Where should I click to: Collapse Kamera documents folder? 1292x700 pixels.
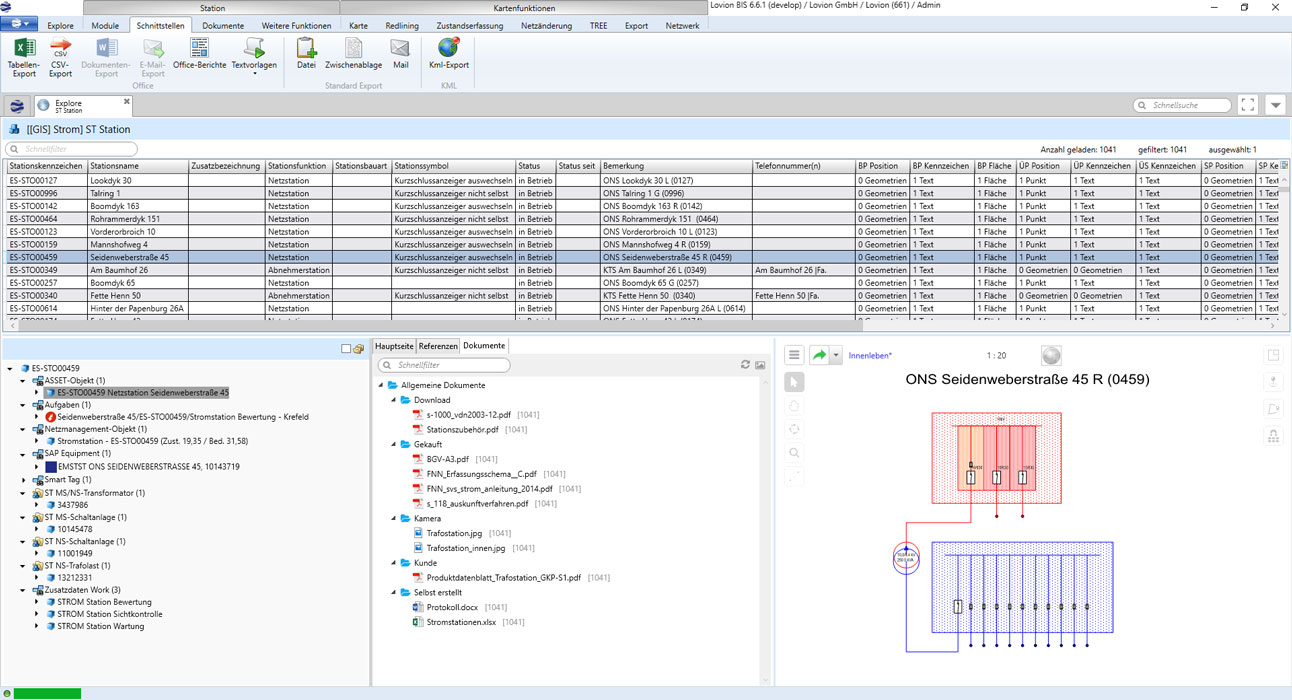click(394, 519)
